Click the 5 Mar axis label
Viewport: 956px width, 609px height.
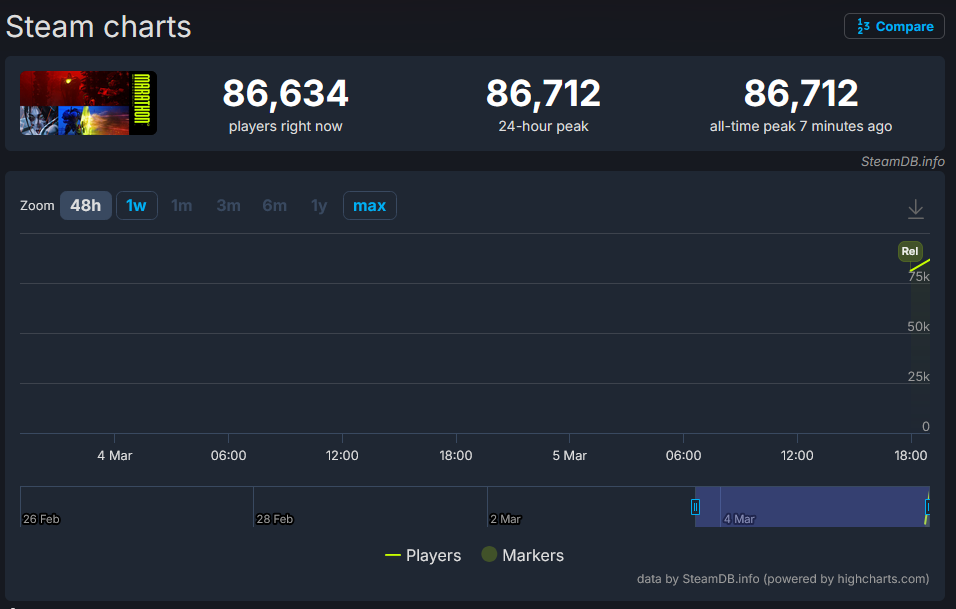click(569, 455)
